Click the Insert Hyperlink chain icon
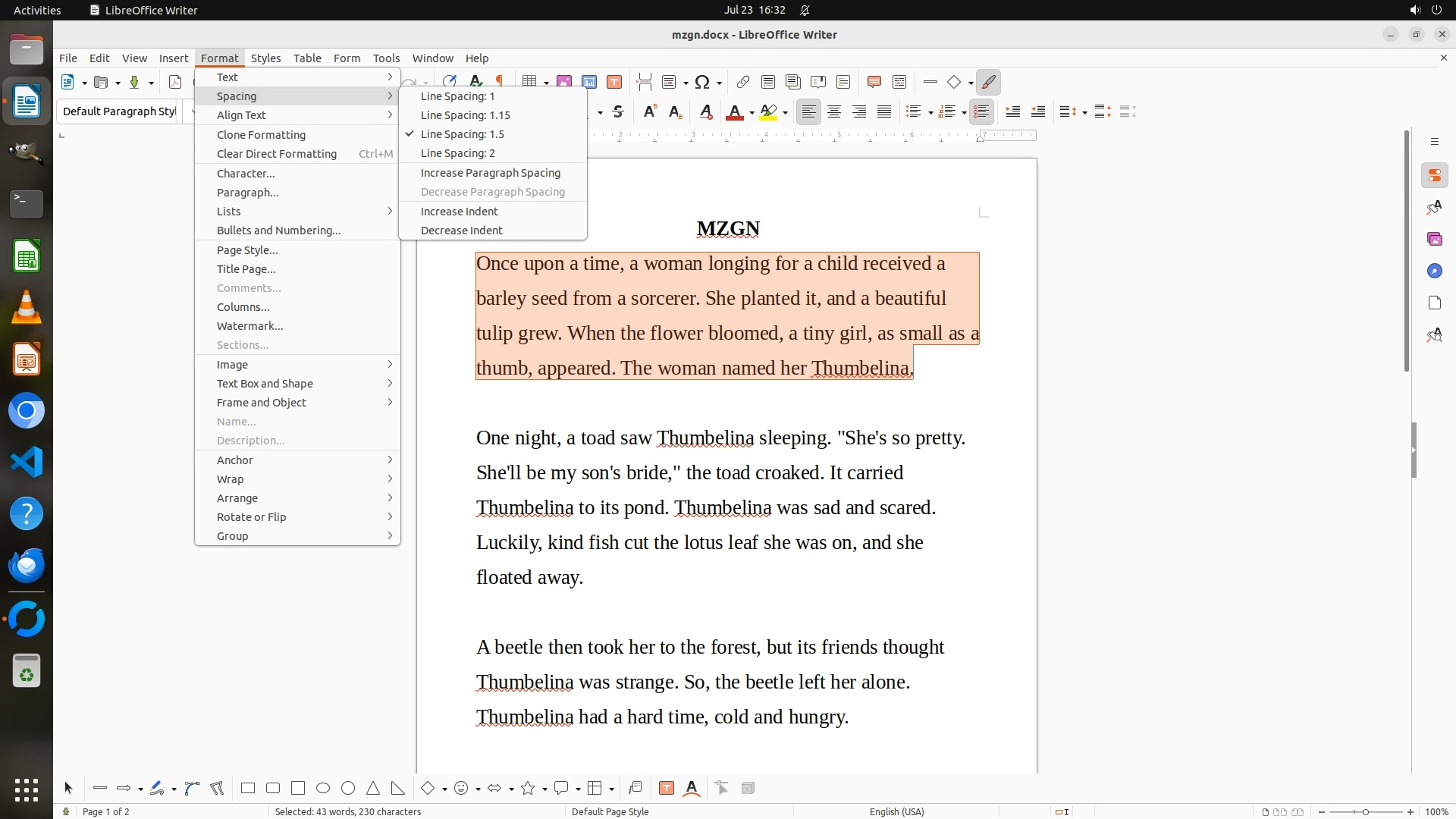This screenshot has width=1456, height=819. [742, 82]
